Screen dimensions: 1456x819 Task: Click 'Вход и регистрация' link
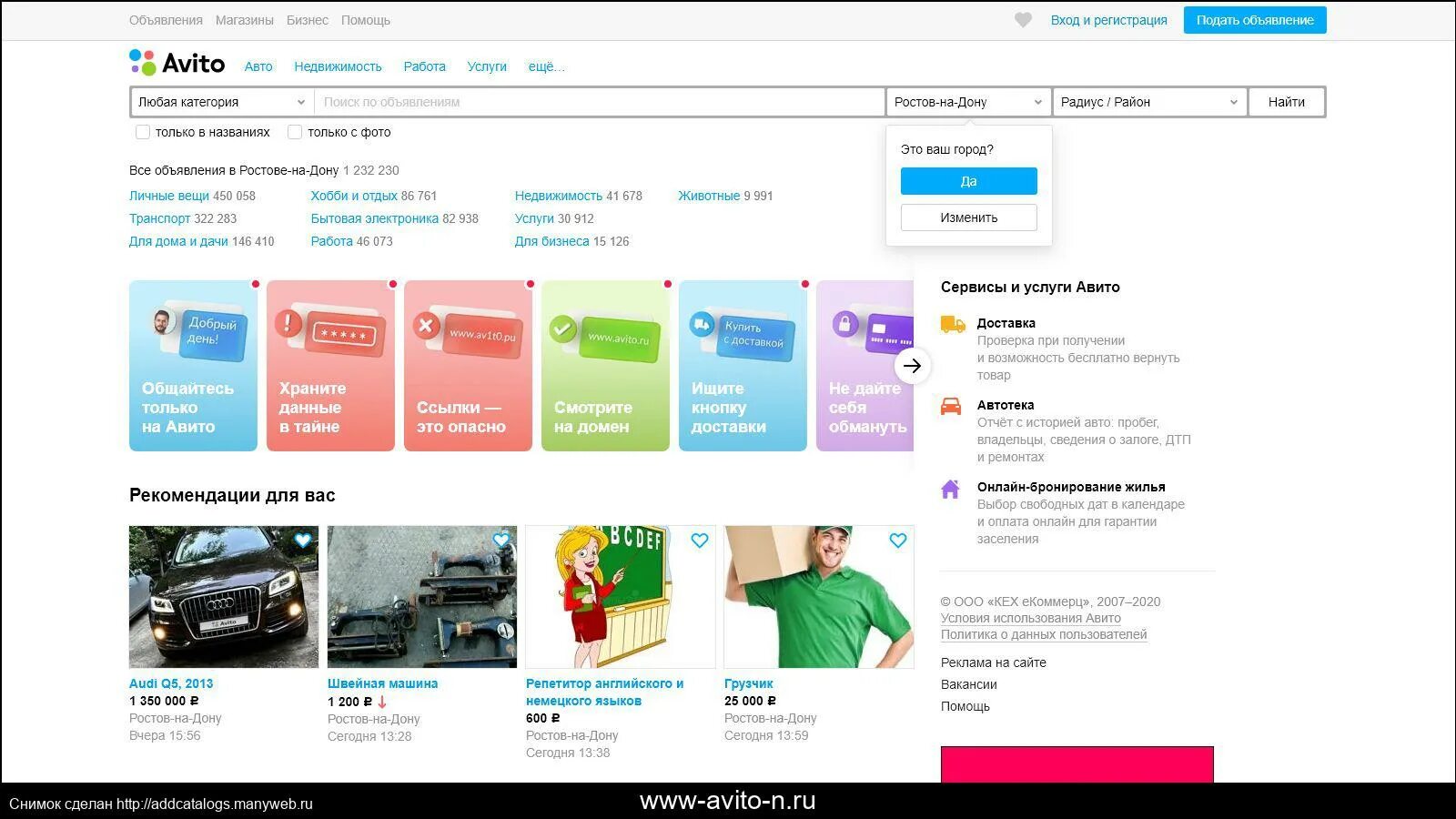click(1108, 20)
